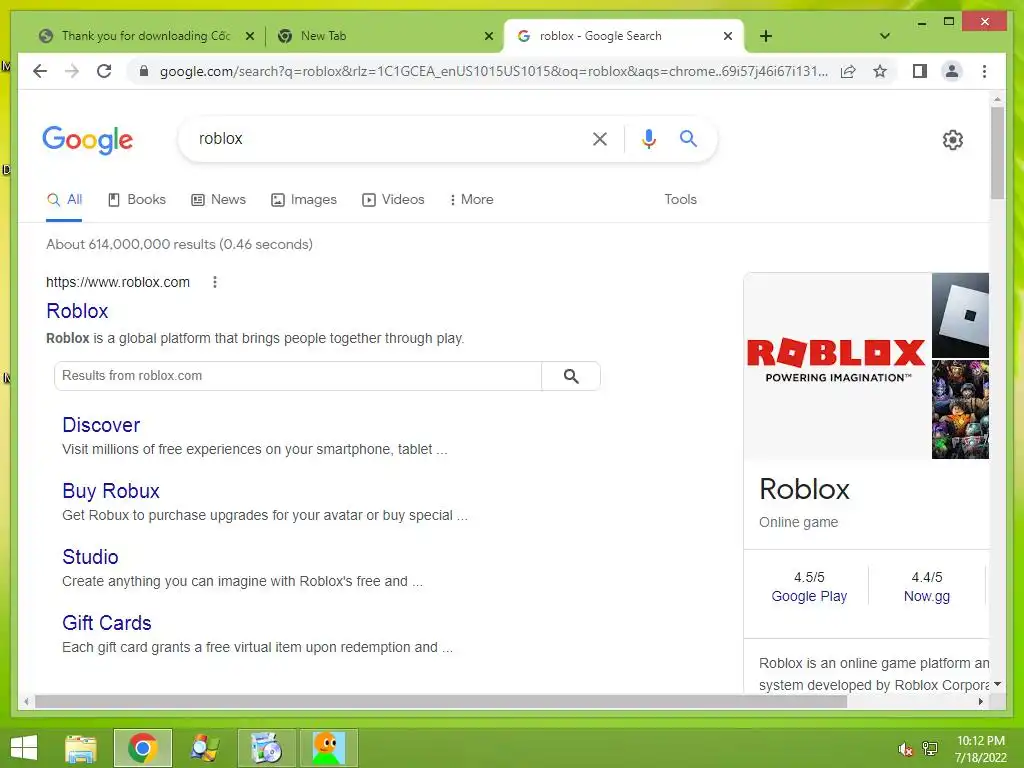Click the URL in the address bar
Image resolution: width=1024 pixels, height=768 pixels.
point(494,71)
